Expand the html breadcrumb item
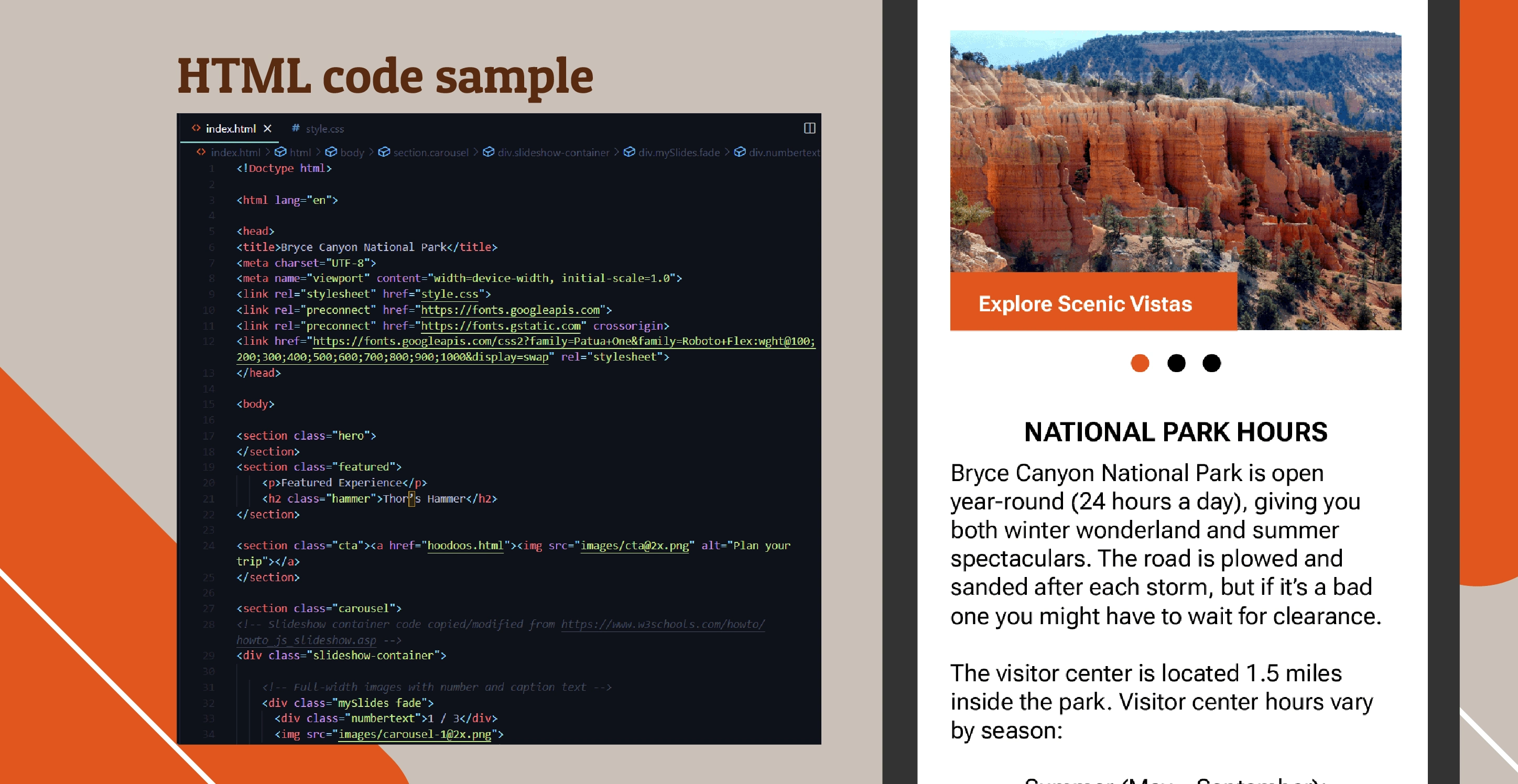Viewport: 1518px width, 784px height. (300, 153)
